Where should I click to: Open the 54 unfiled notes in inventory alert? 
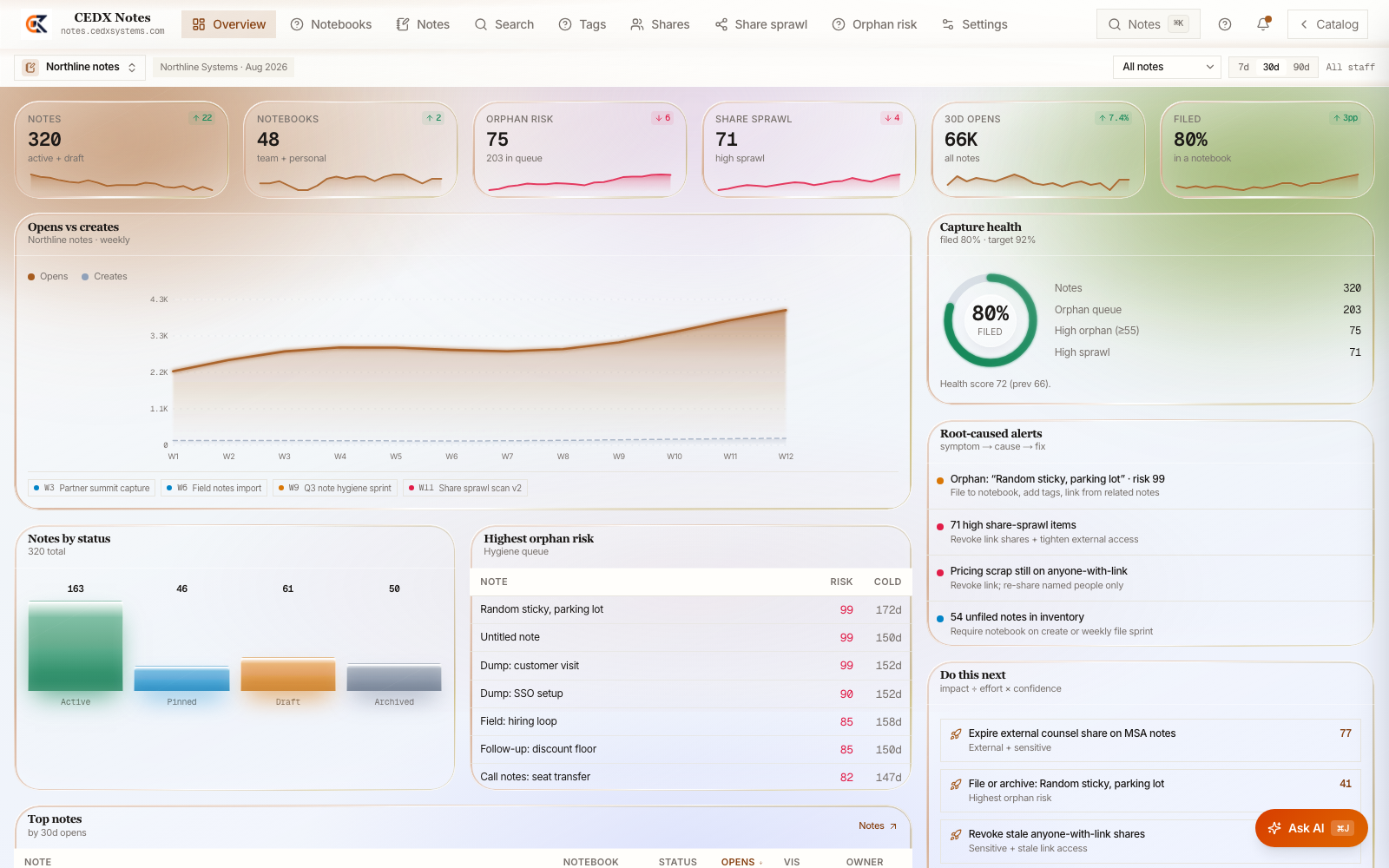pyautogui.click(x=1150, y=624)
